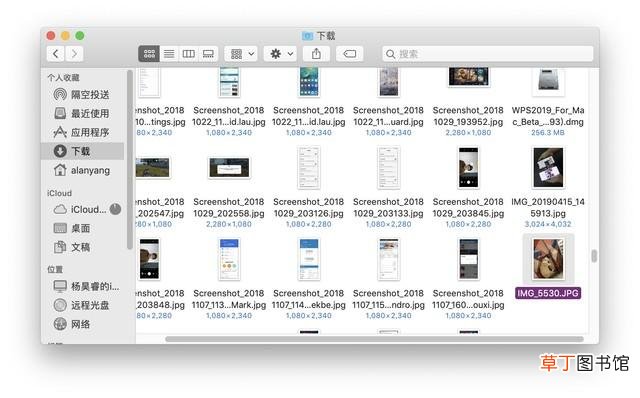Go back with the left arrow

56,53
